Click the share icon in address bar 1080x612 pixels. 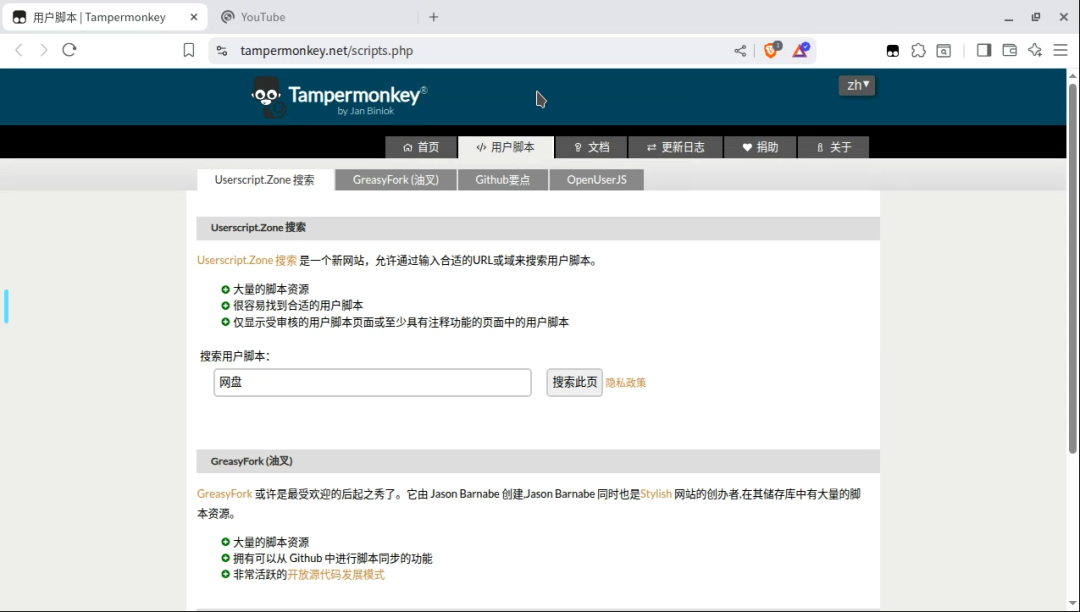[x=740, y=50]
